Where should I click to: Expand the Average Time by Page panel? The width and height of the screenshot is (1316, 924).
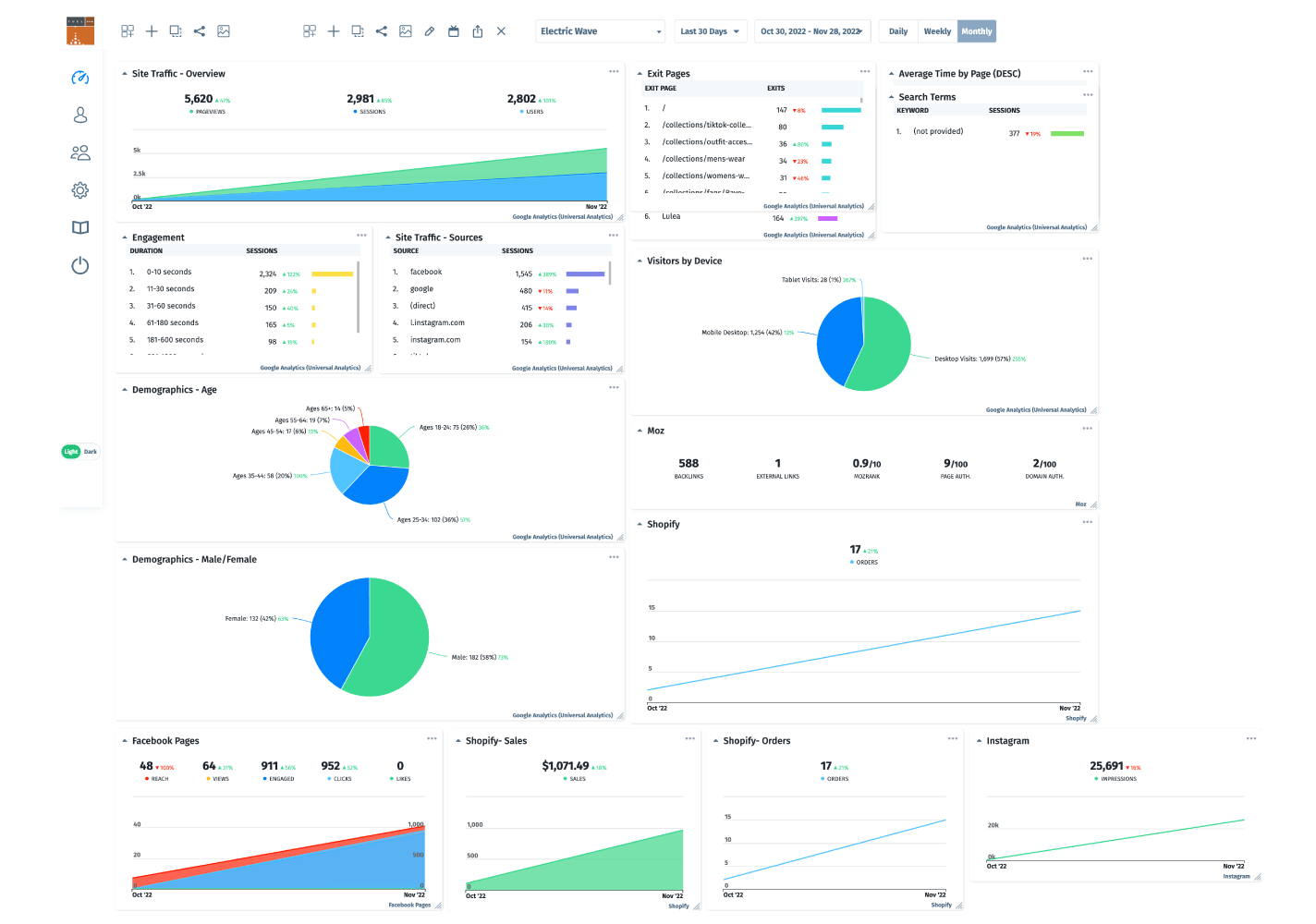pos(892,74)
